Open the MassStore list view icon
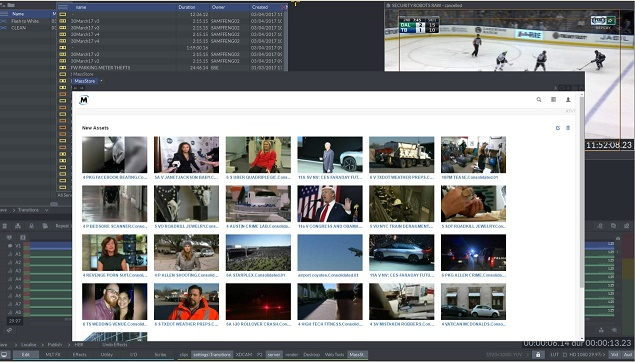This screenshot has height=362, width=635. (553, 100)
